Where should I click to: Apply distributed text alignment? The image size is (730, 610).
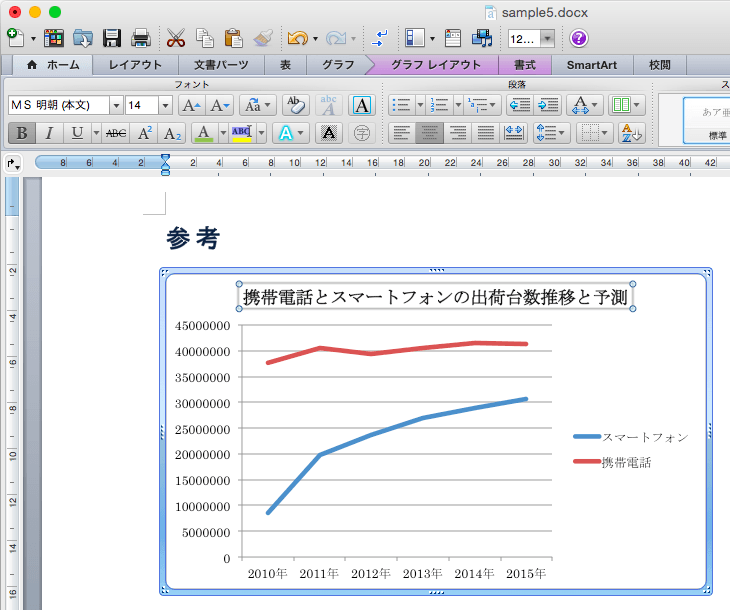click(x=514, y=133)
